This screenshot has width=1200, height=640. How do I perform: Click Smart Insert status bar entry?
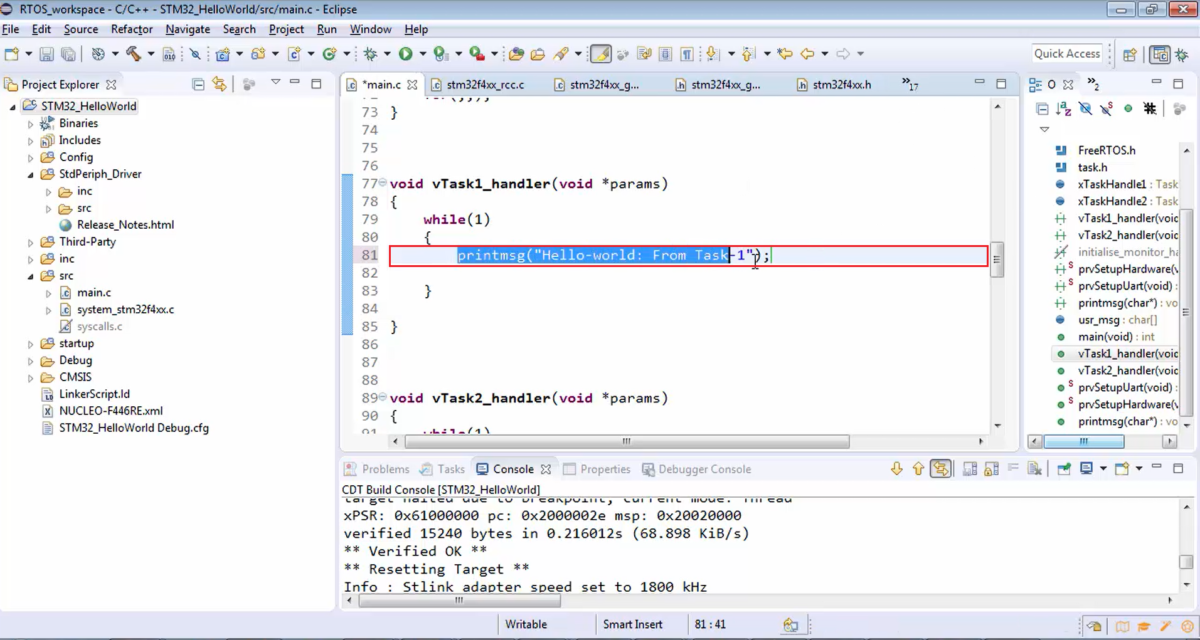[633, 625]
